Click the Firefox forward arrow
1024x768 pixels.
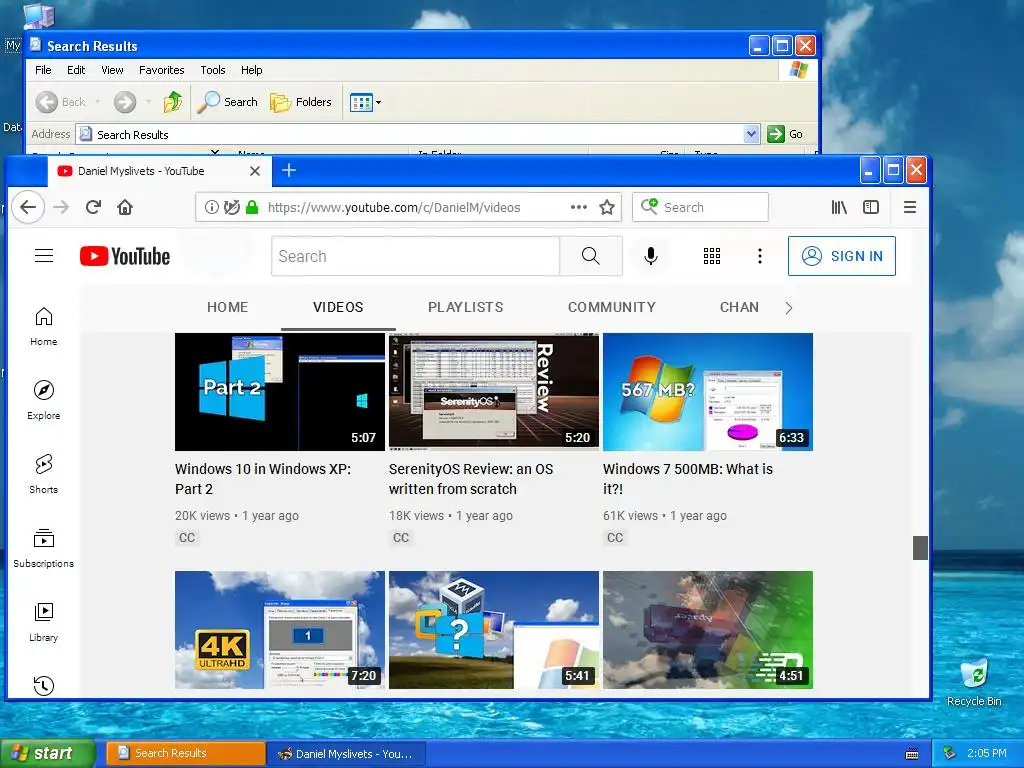61,207
